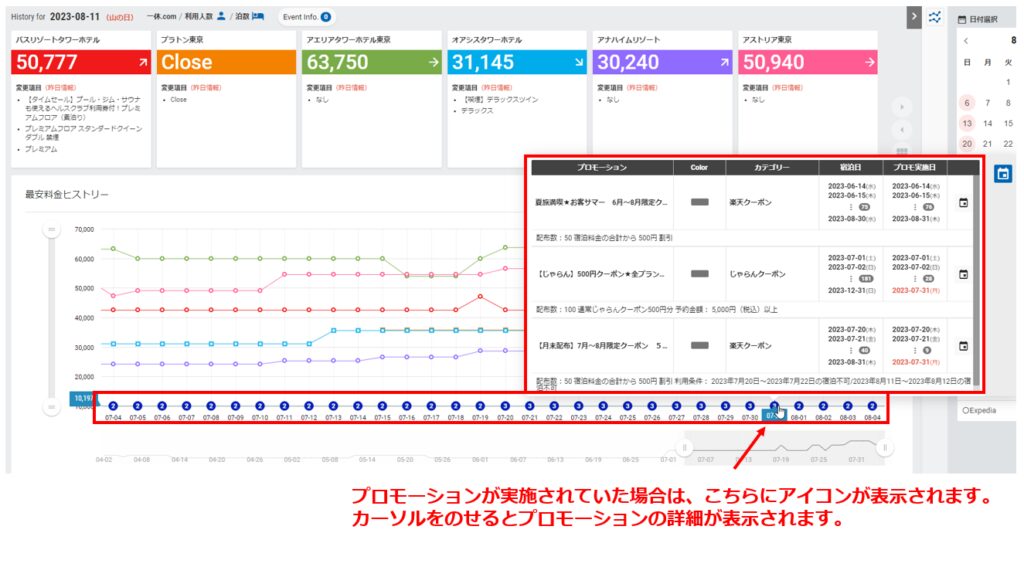Collapse the right panel with the arrow button
This screenshot has height=567, width=1024.
click(x=914, y=17)
